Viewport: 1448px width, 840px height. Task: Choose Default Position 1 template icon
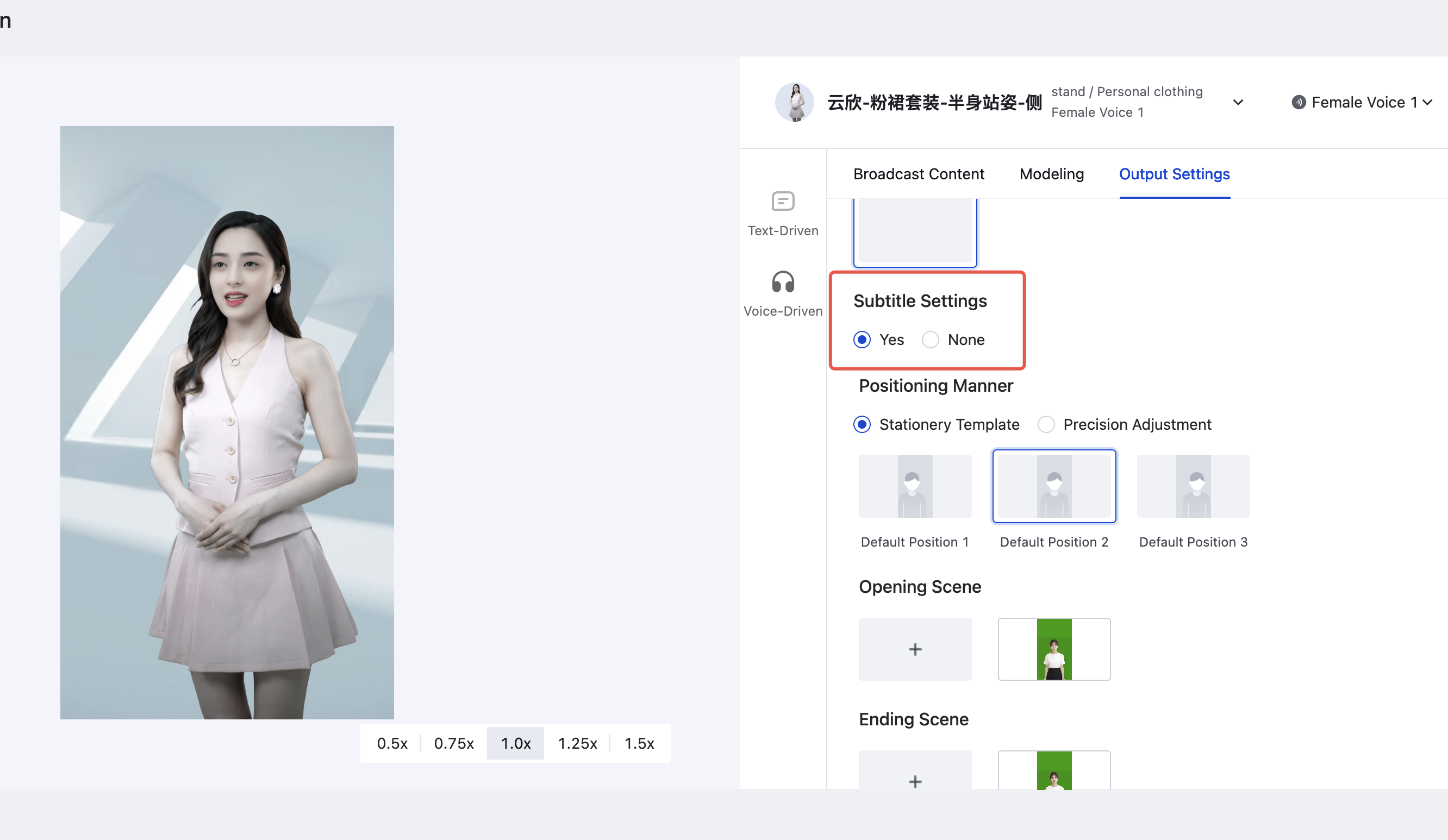915,486
